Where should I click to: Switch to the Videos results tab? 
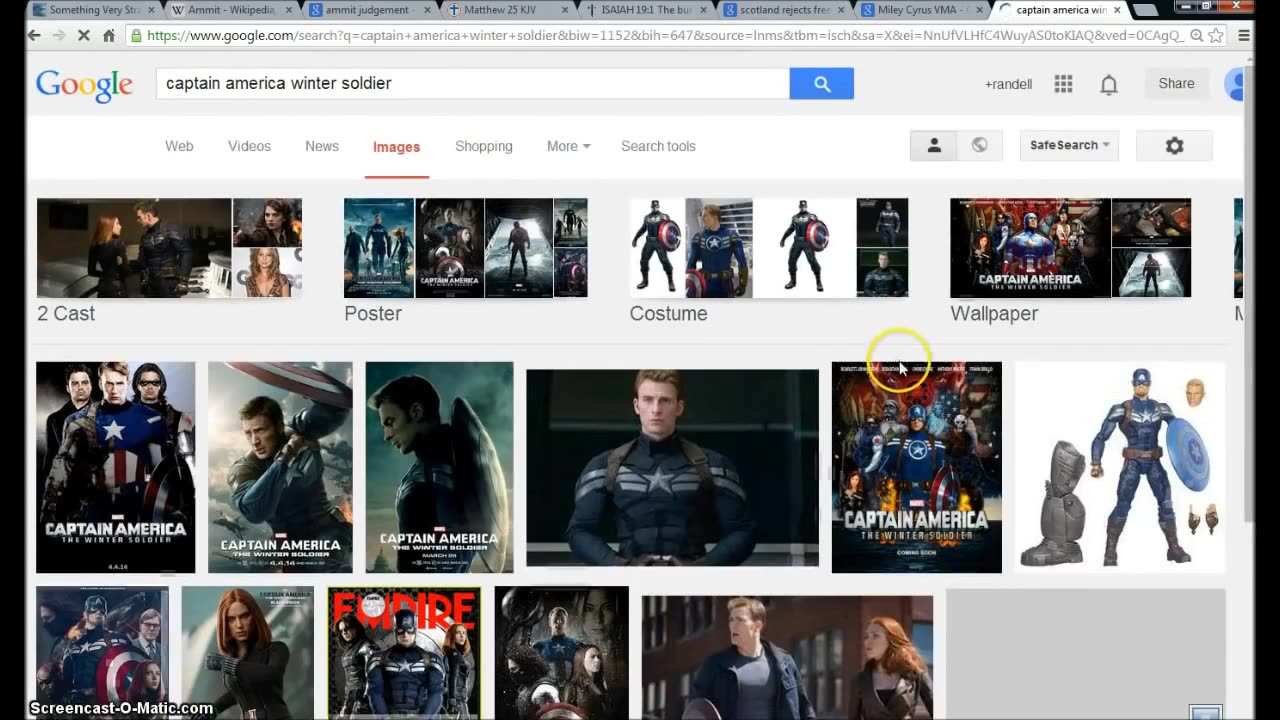pos(249,146)
